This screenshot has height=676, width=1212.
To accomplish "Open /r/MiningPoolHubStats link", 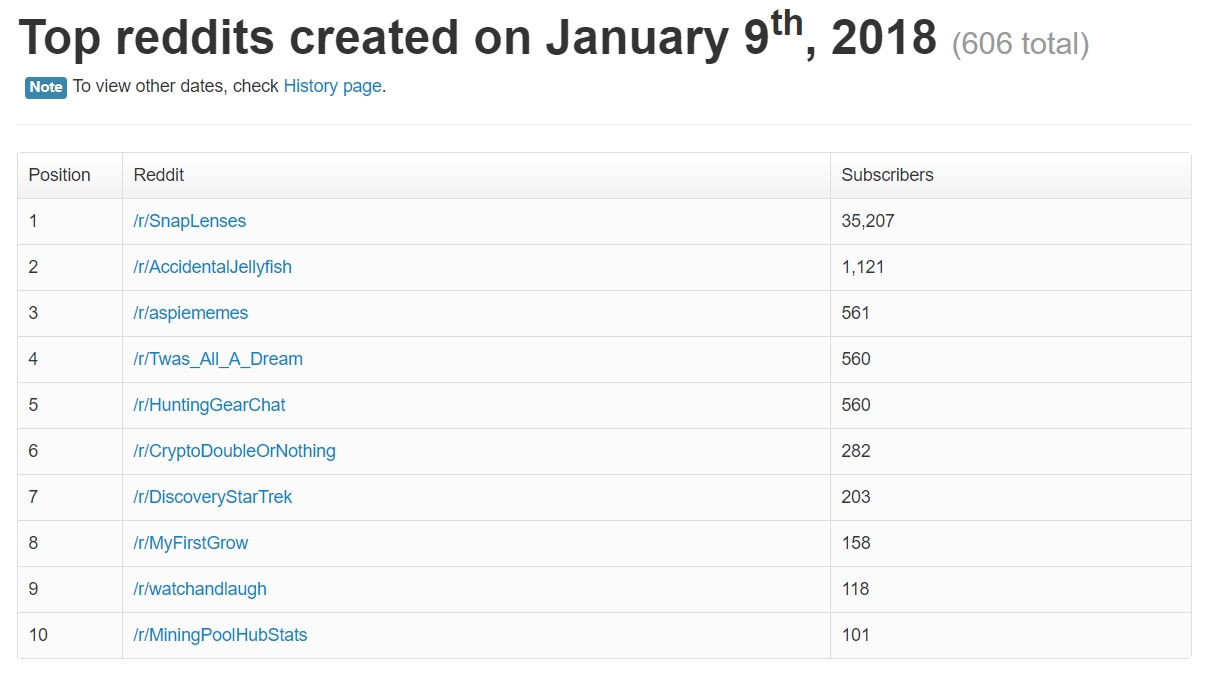I will [220, 635].
